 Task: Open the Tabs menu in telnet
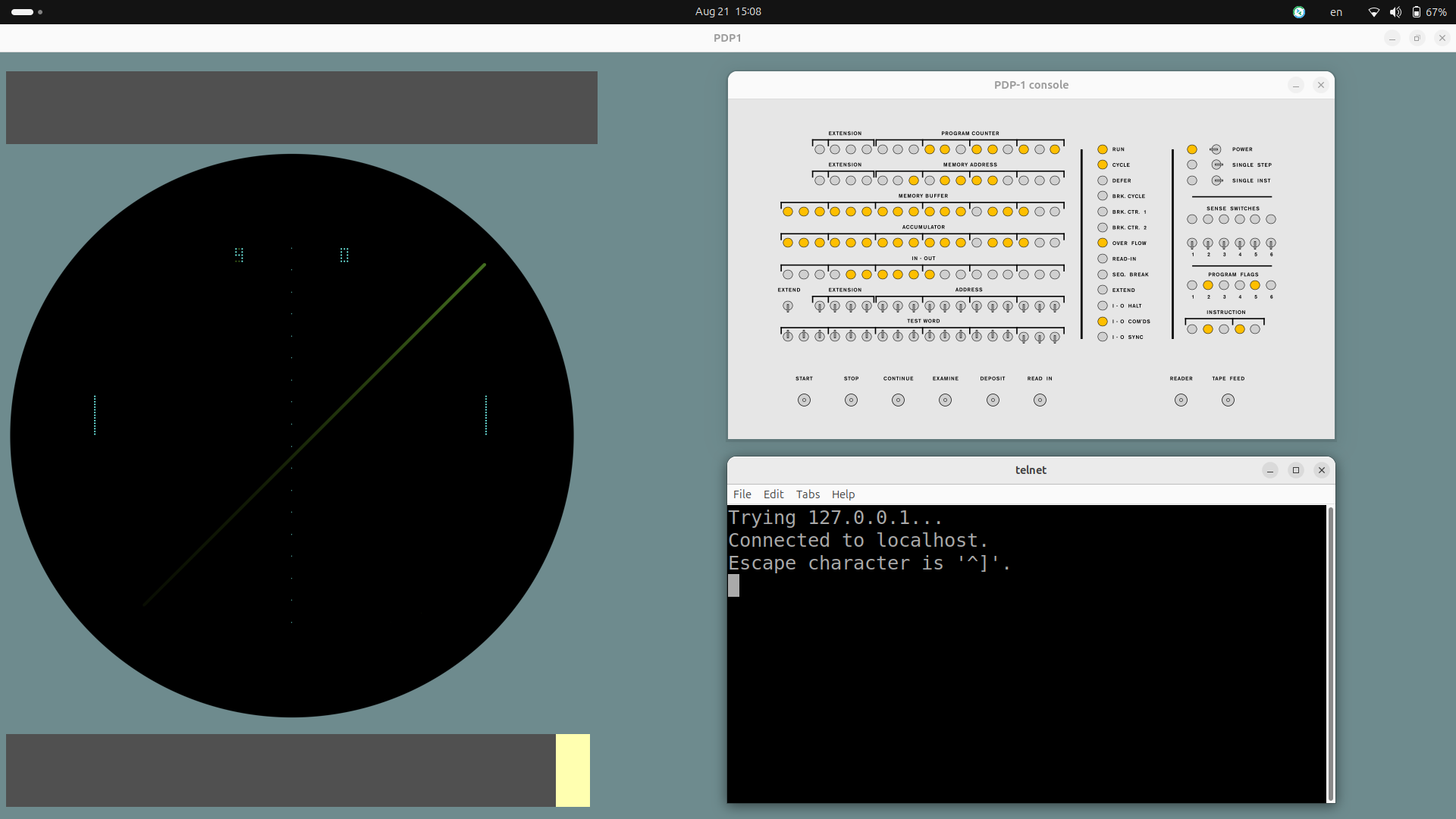tap(808, 494)
